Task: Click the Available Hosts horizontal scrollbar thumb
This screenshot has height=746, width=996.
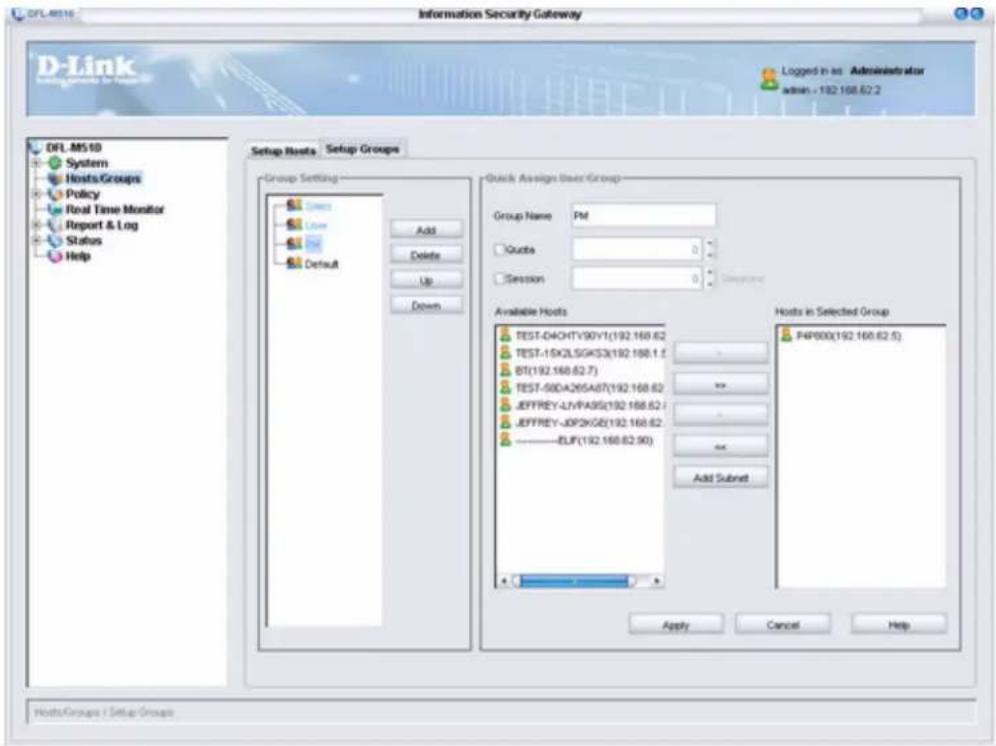Action: click(x=574, y=581)
